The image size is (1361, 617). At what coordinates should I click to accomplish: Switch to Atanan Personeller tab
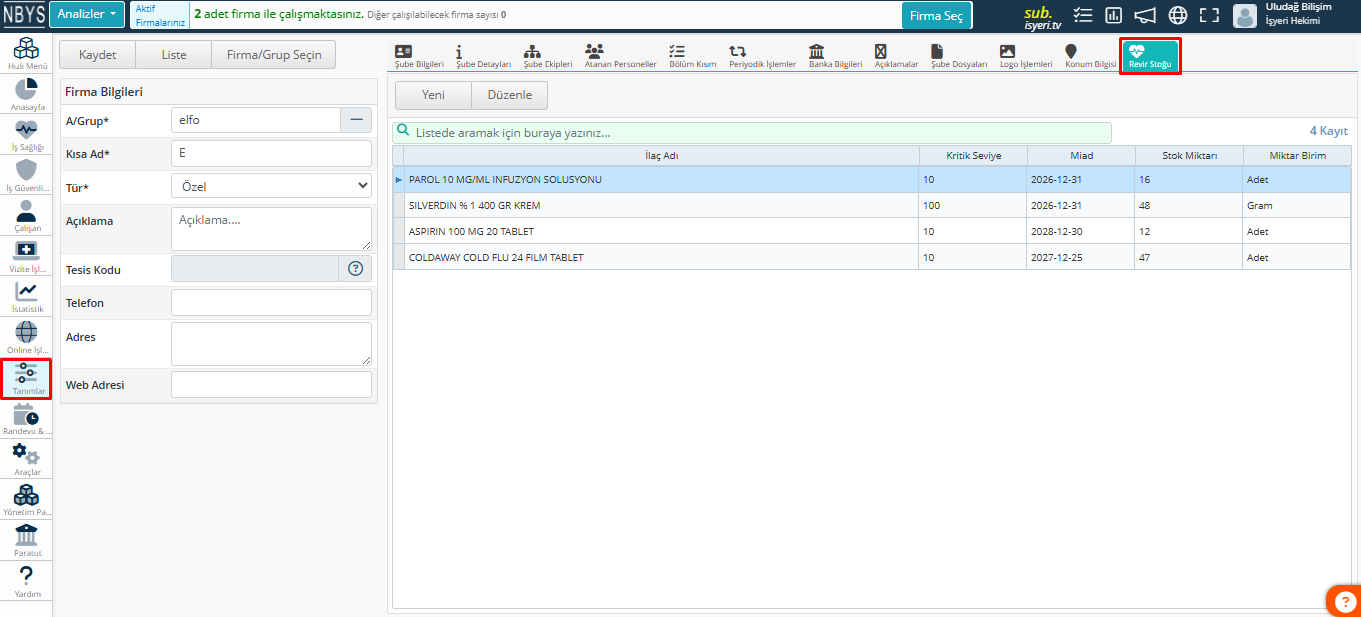point(620,56)
